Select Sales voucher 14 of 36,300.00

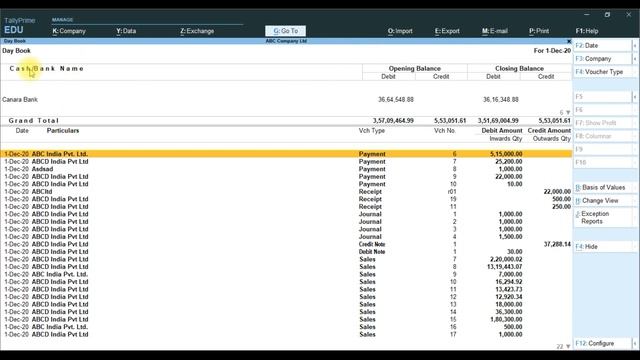(286, 312)
